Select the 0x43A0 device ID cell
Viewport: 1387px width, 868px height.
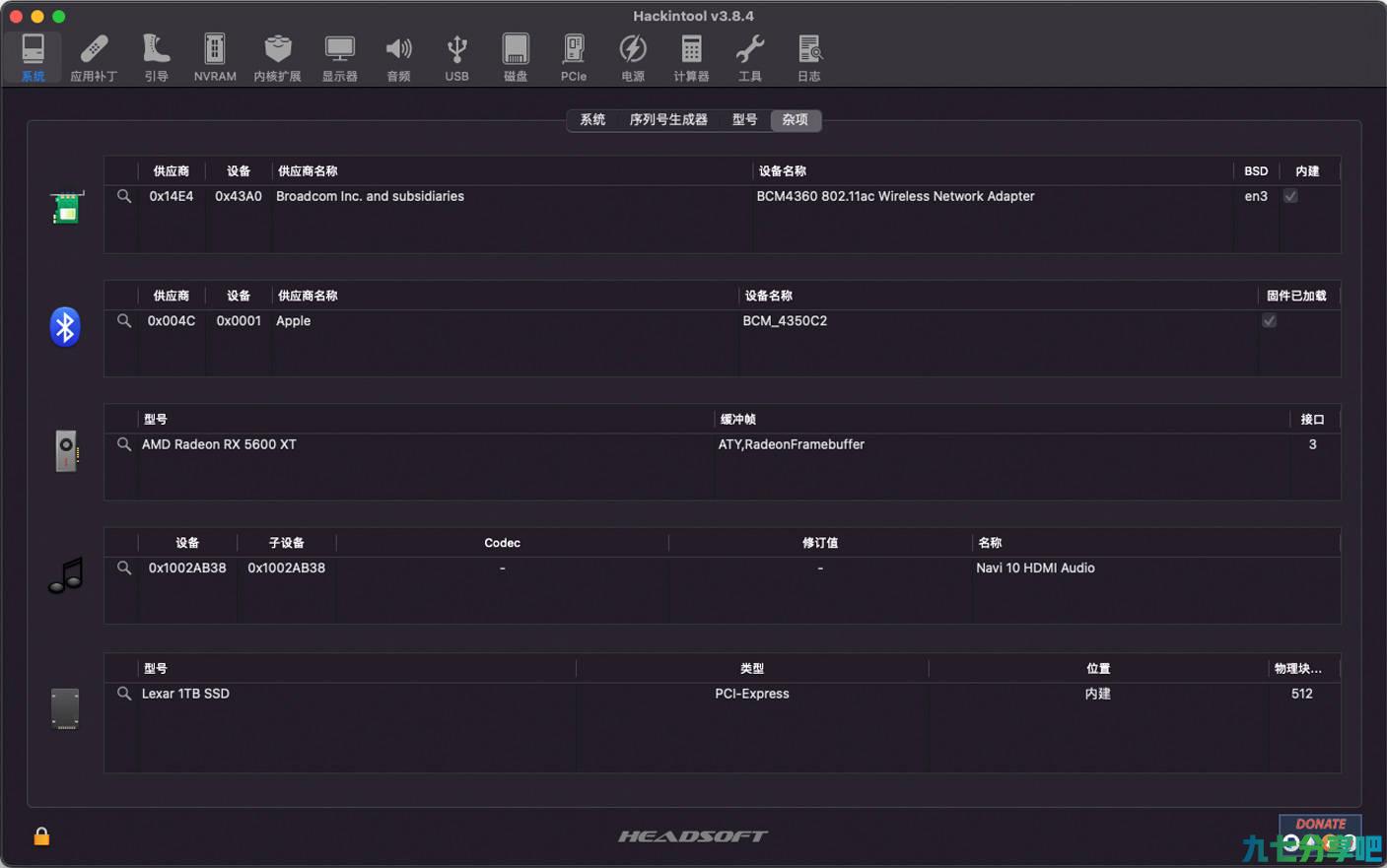click(x=239, y=196)
